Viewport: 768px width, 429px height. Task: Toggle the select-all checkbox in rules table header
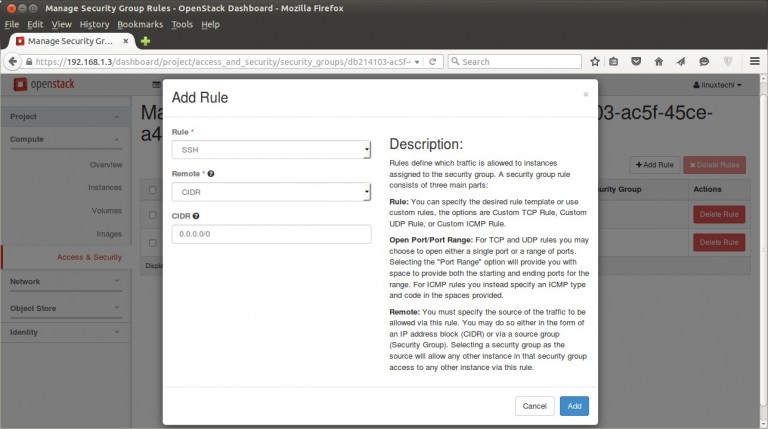pos(153,189)
